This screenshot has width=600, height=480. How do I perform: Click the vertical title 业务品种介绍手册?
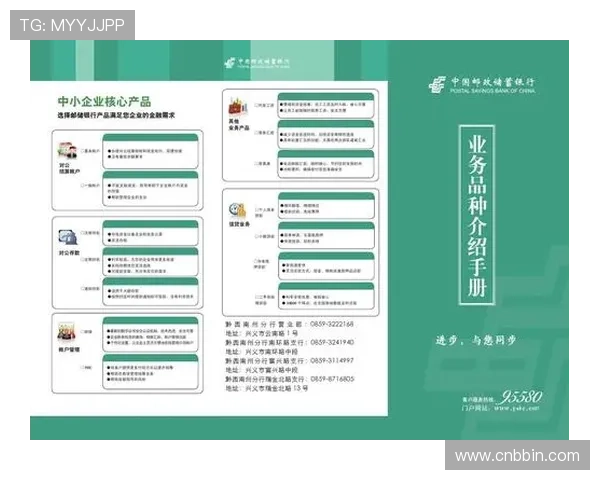click(477, 215)
